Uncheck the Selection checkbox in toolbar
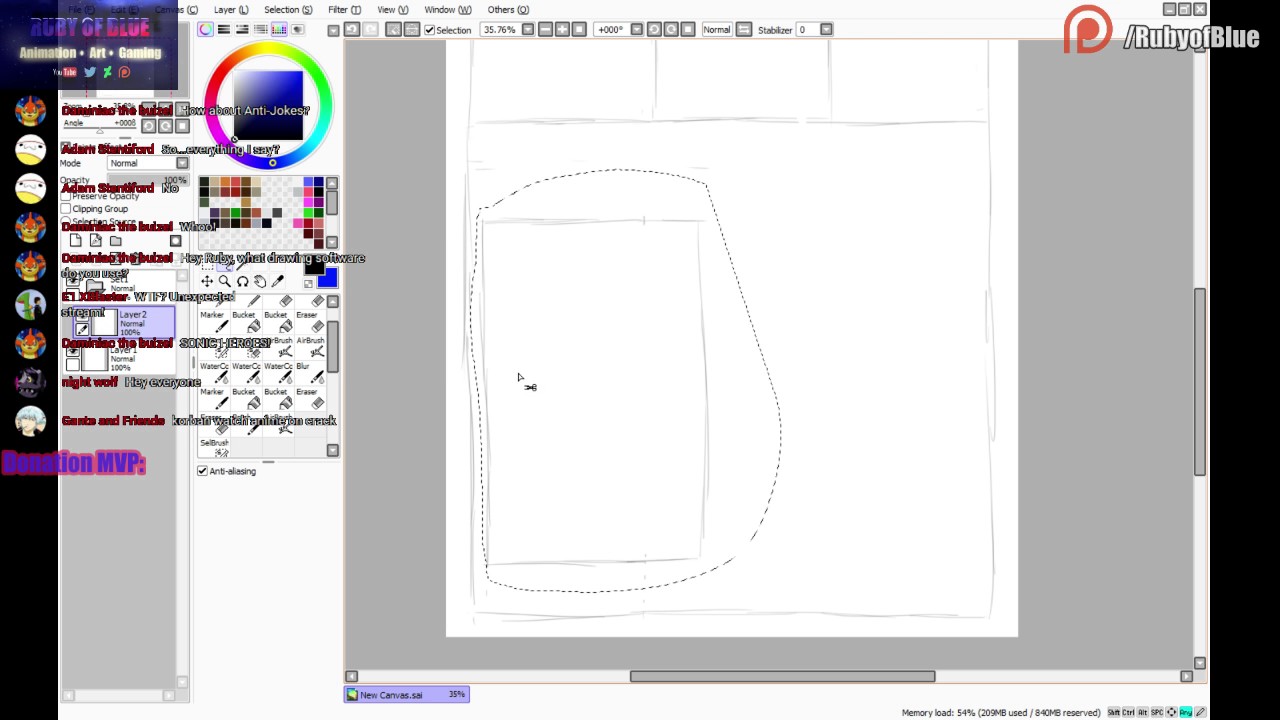 coord(430,30)
